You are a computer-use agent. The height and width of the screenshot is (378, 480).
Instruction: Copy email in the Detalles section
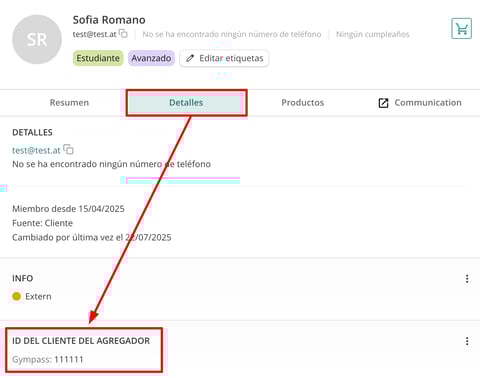coord(68,149)
